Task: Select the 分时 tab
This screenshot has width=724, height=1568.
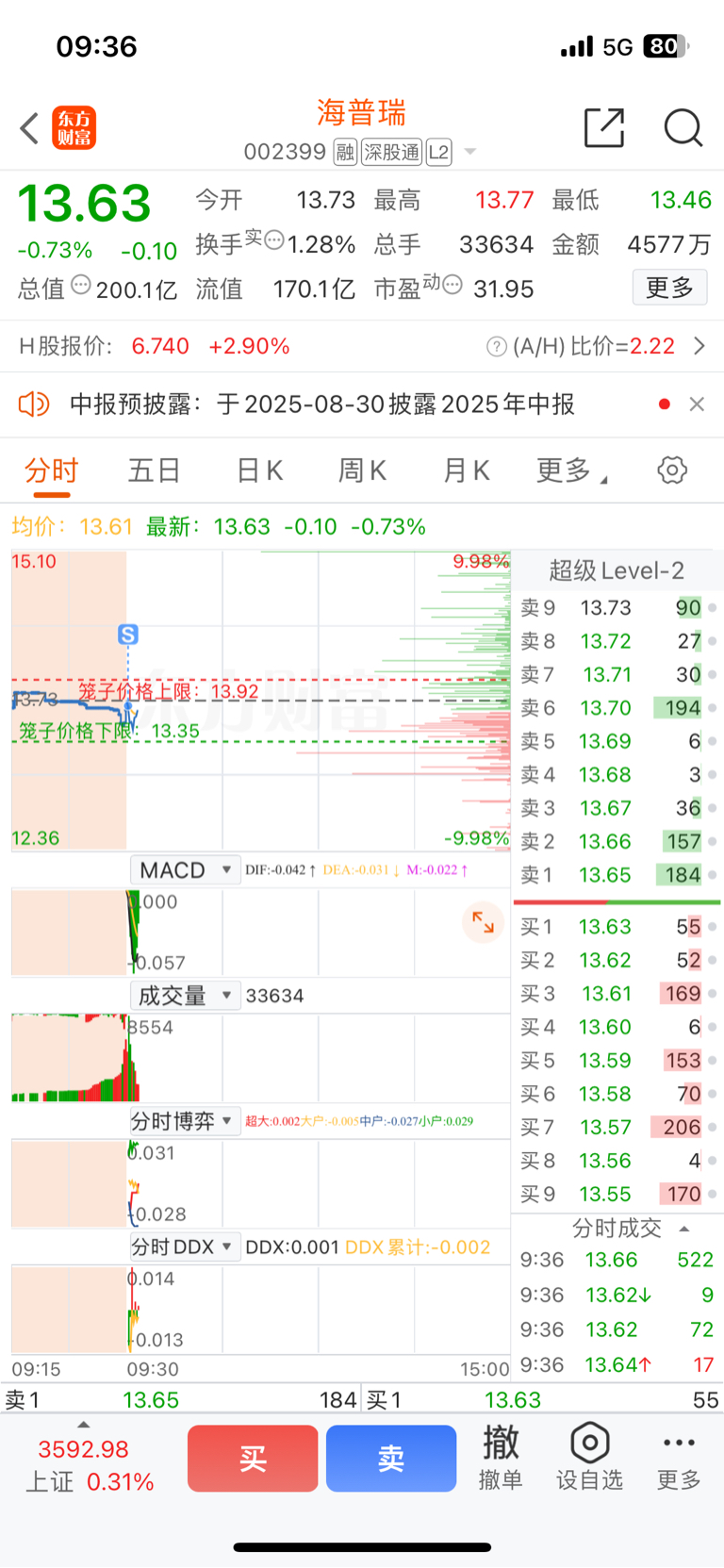Action: pyautogui.click(x=52, y=470)
